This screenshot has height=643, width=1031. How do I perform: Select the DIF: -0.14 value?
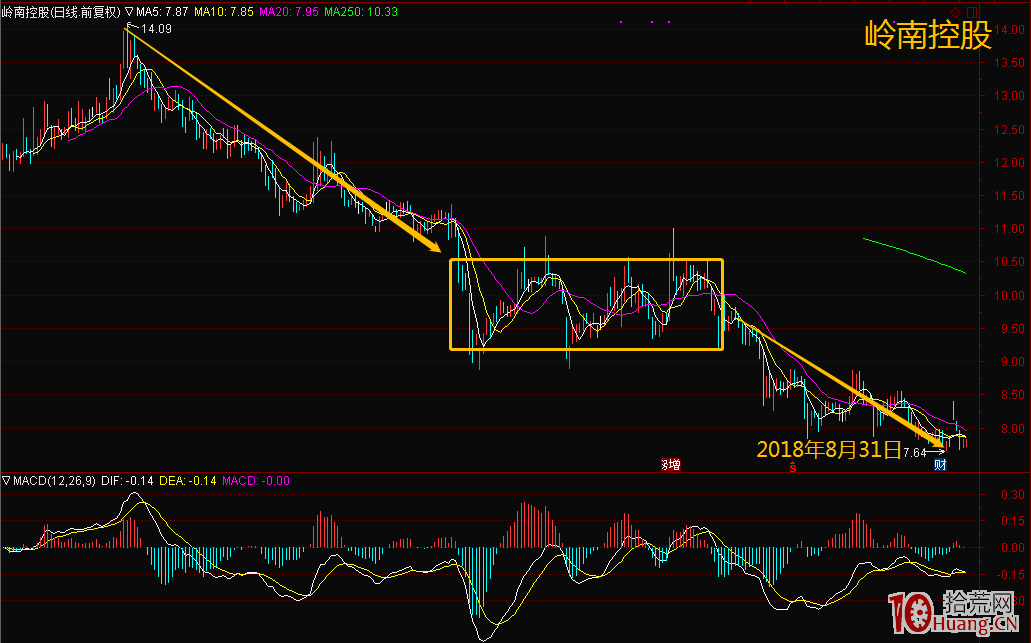[x=127, y=481]
